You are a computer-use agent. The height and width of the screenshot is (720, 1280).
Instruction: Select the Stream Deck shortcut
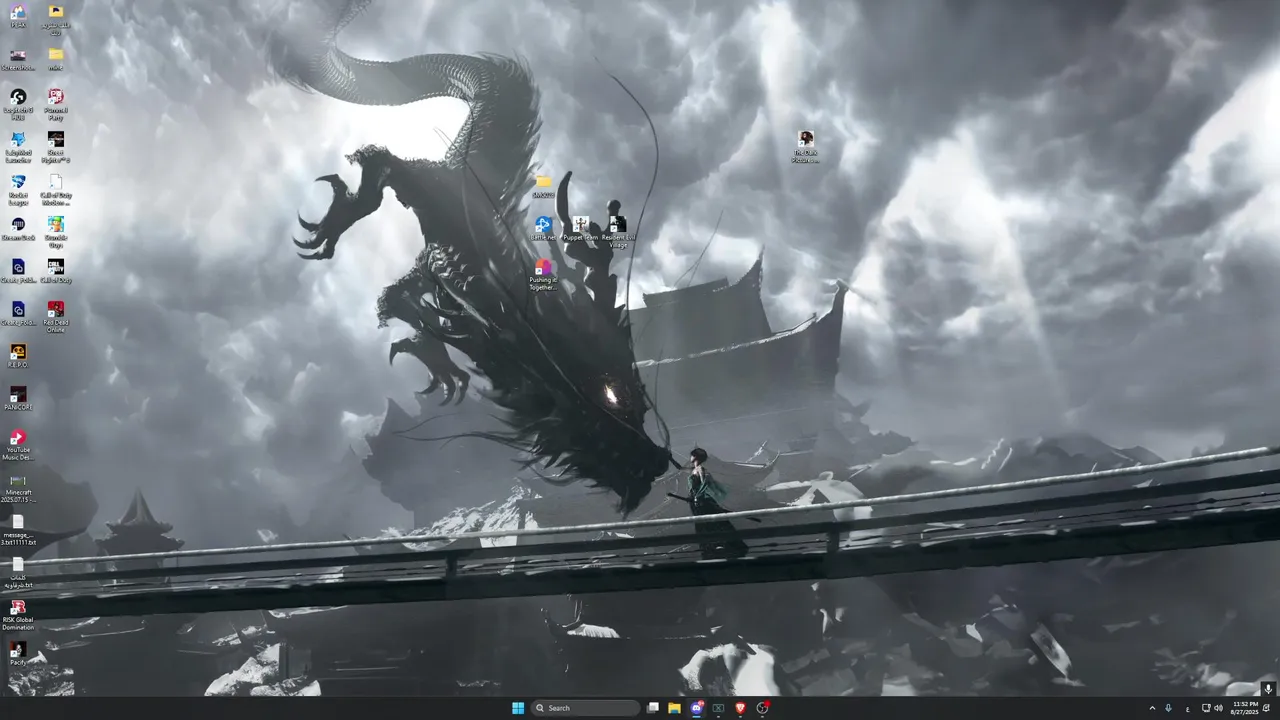pos(18,228)
